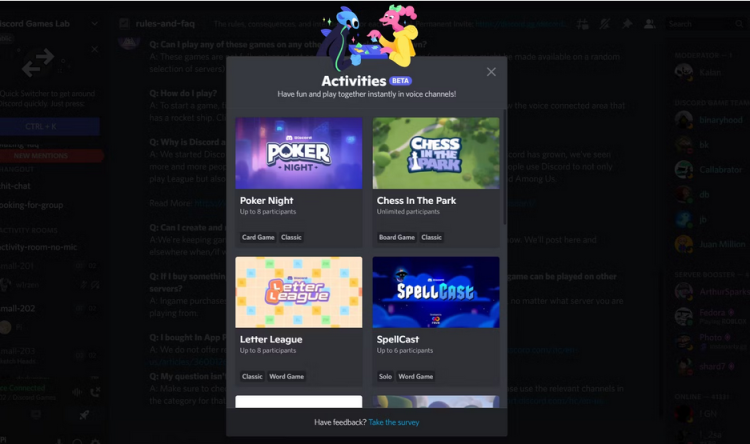
Task: Open ArthurSparks member entry
Action: coord(710,292)
